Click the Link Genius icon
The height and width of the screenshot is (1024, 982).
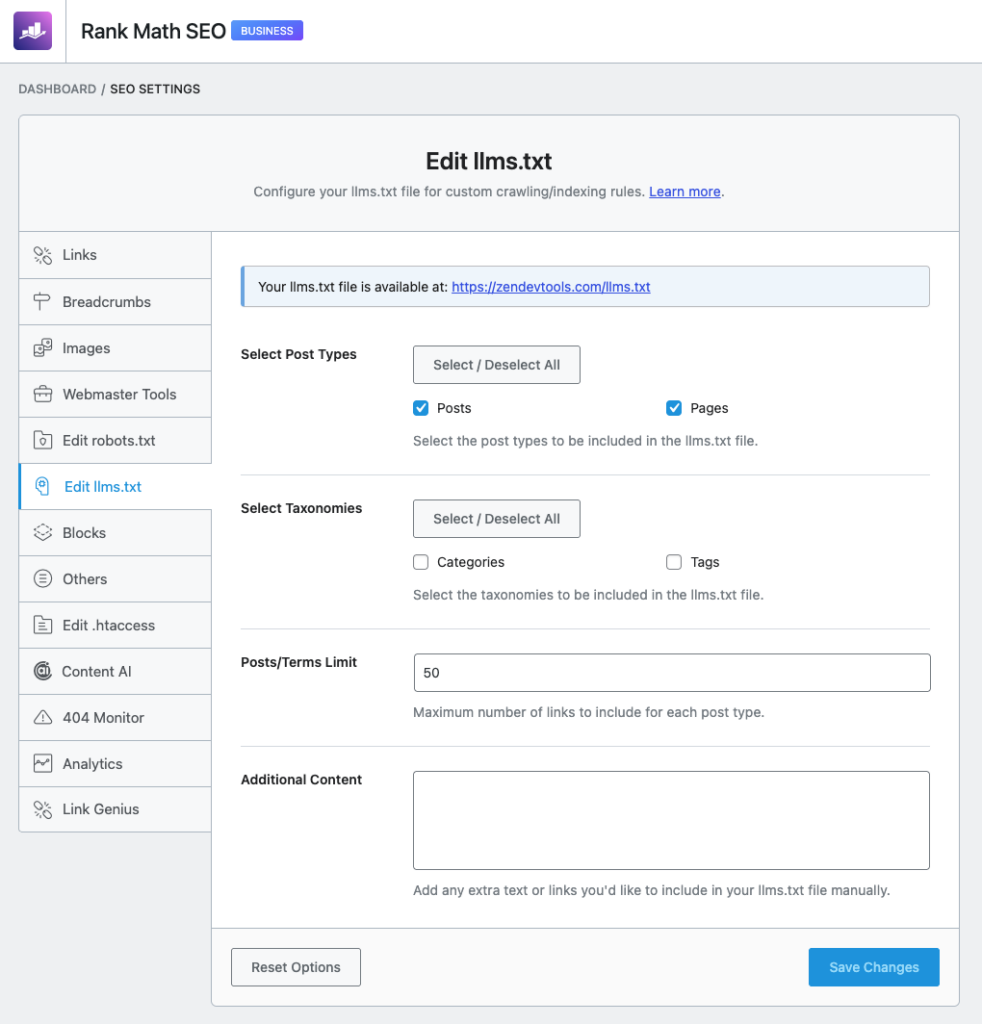(42, 810)
